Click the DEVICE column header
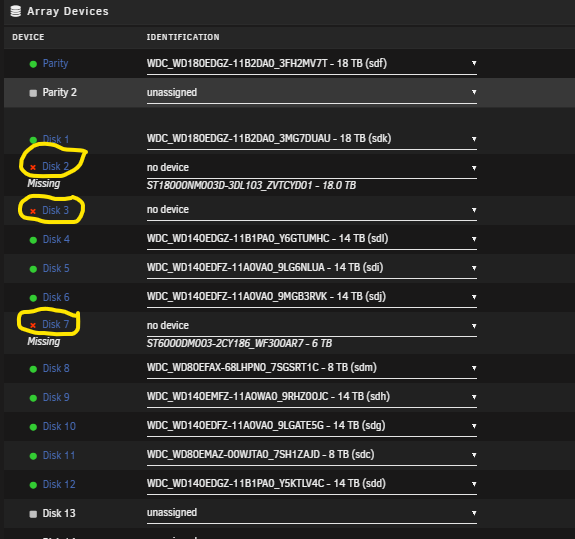The width and height of the screenshot is (575, 539). [x=28, y=37]
